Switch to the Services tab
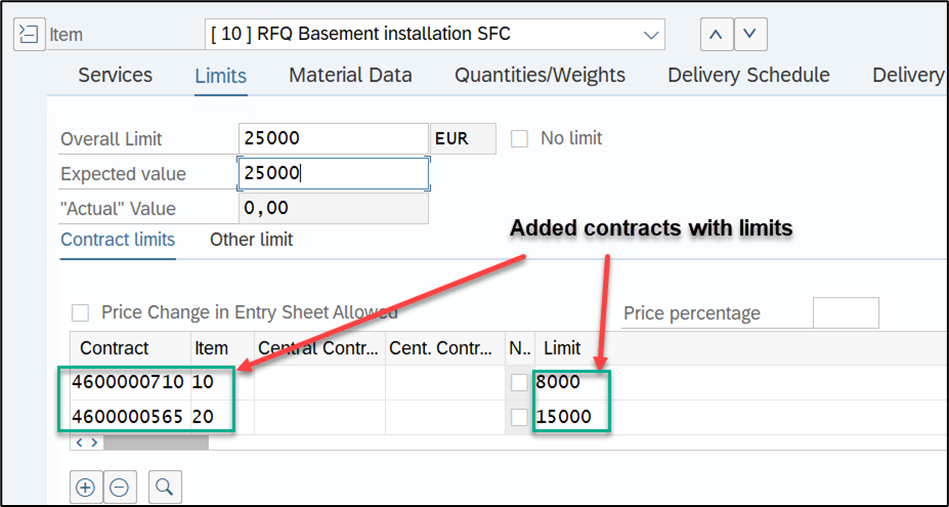This screenshot has width=949, height=507. pos(115,75)
